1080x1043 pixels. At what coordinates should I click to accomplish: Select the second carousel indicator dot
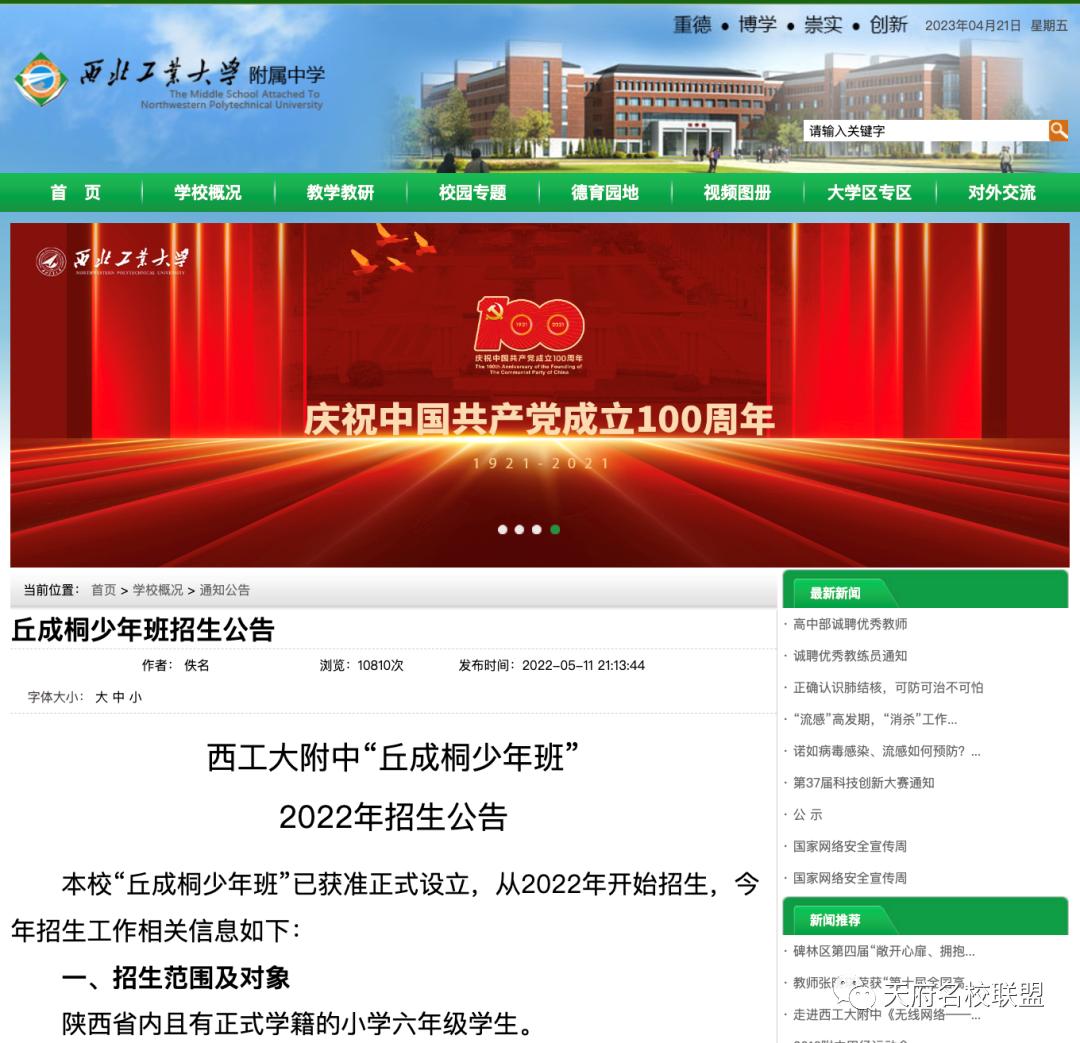coord(521,530)
